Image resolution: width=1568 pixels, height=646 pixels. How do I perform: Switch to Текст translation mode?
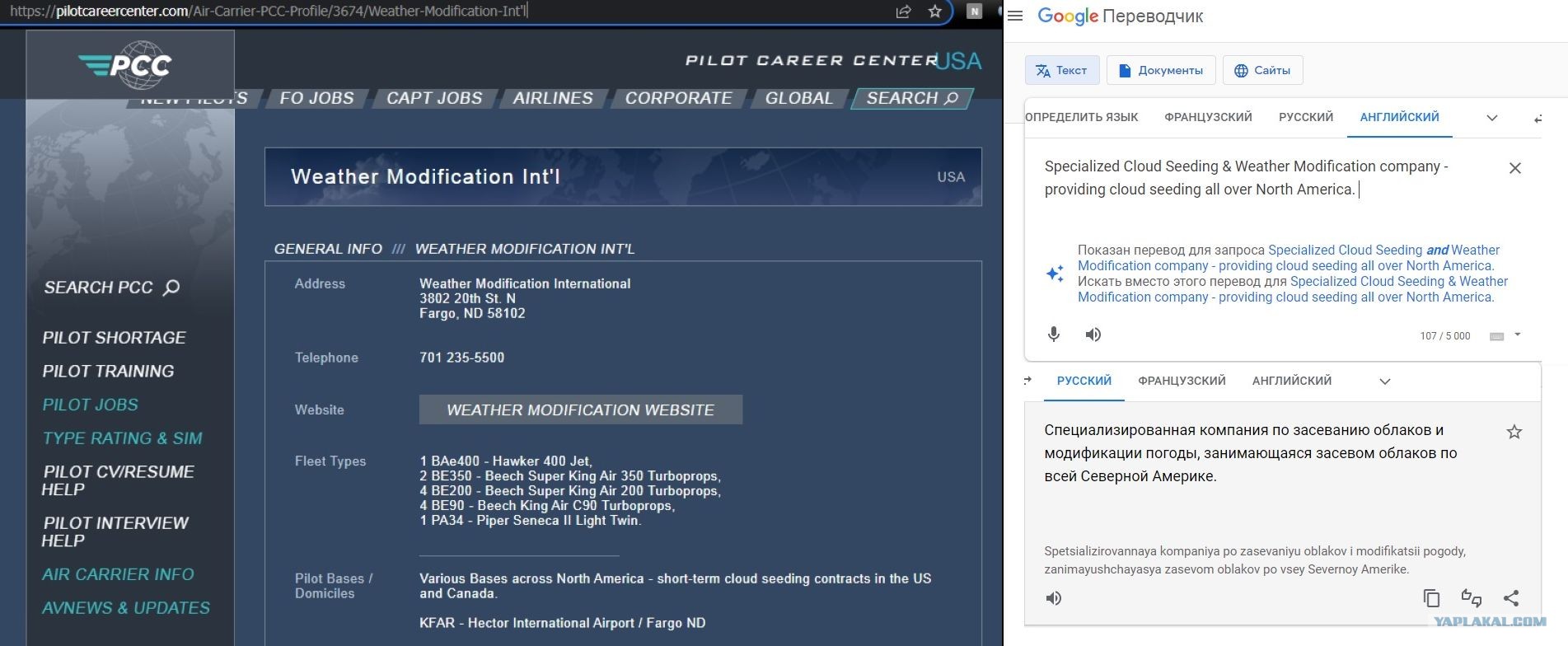(1061, 70)
